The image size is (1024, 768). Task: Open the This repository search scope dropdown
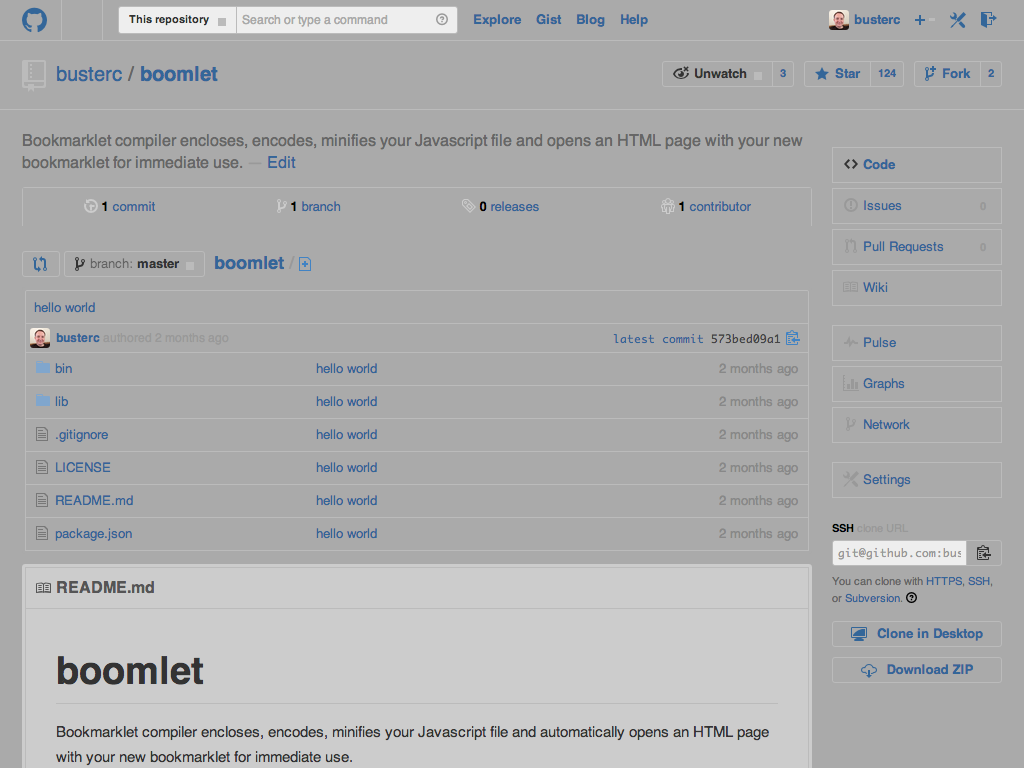coord(177,20)
